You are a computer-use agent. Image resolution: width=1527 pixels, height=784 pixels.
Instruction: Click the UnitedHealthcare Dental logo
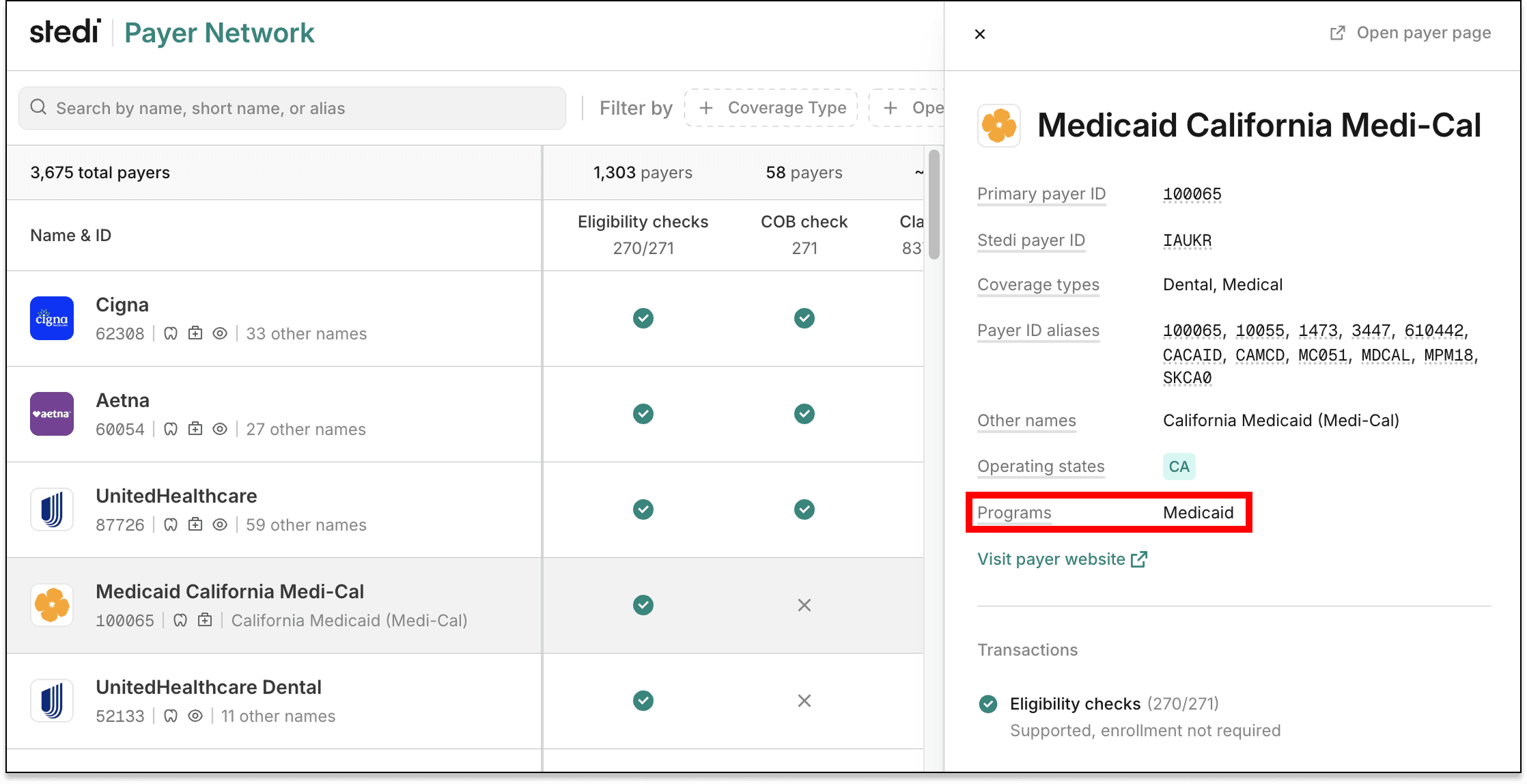point(52,701)
